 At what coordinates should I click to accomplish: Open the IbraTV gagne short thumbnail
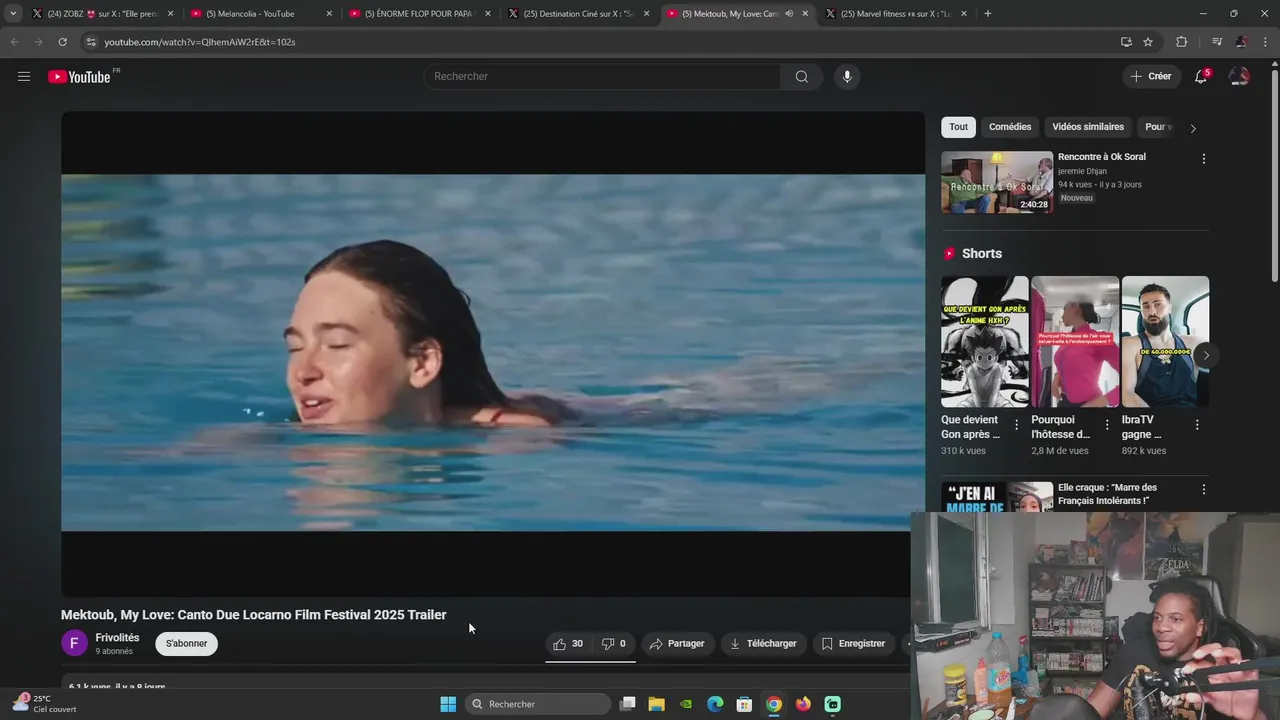pos(1165,341)
